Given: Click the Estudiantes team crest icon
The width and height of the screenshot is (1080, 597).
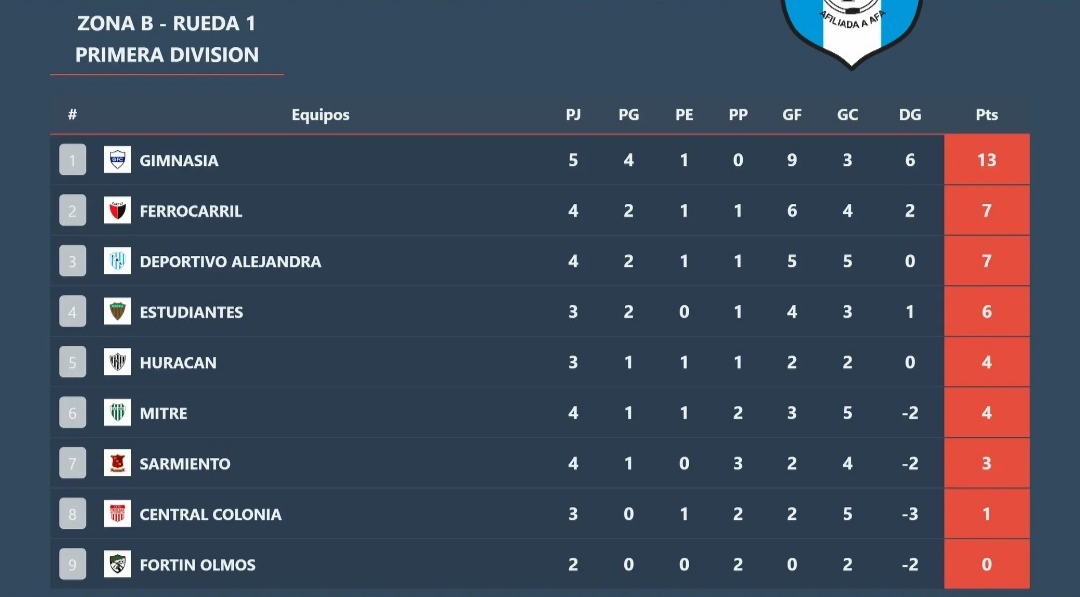Looking at the screenshot, I should 117,312.
